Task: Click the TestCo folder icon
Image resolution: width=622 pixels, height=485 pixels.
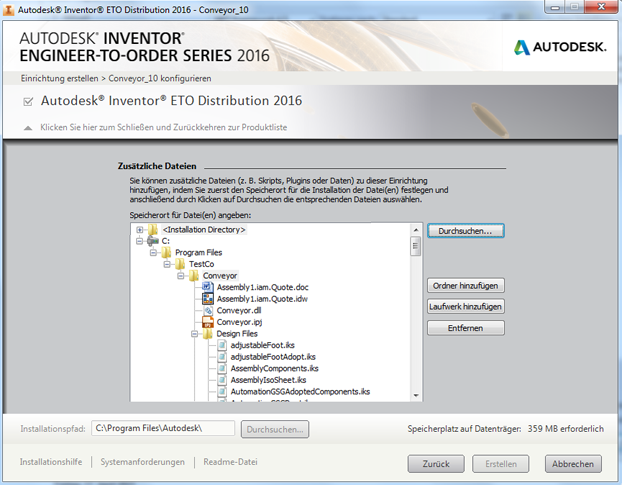Action: coord(180,264)
